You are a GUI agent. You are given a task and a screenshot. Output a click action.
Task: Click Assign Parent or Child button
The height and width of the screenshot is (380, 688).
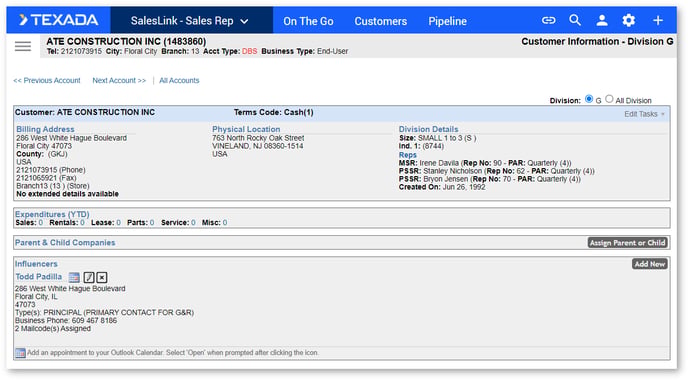(x=627, y=243)
